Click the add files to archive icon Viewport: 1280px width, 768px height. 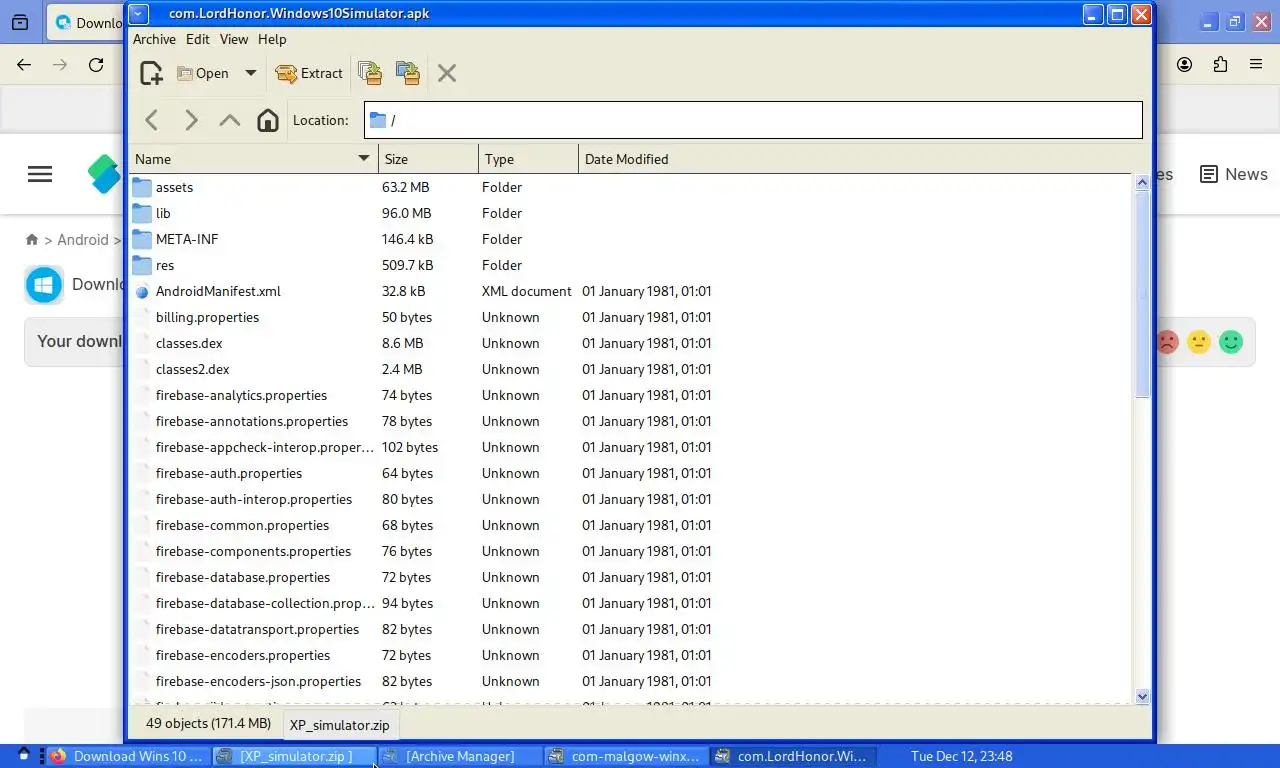tap(370, 73)
